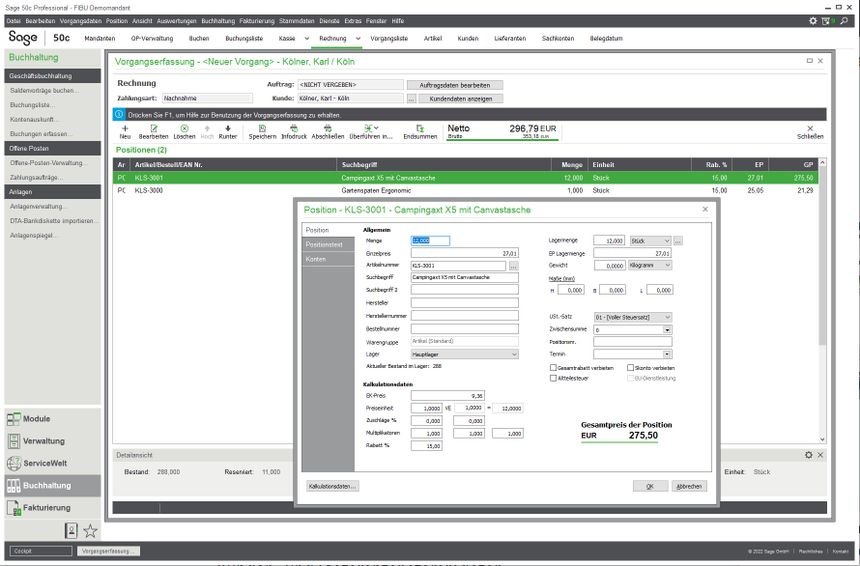Click the Endsummen toolbar icon
The width and height of the screenshot is (860, 566).
(420, 129)
